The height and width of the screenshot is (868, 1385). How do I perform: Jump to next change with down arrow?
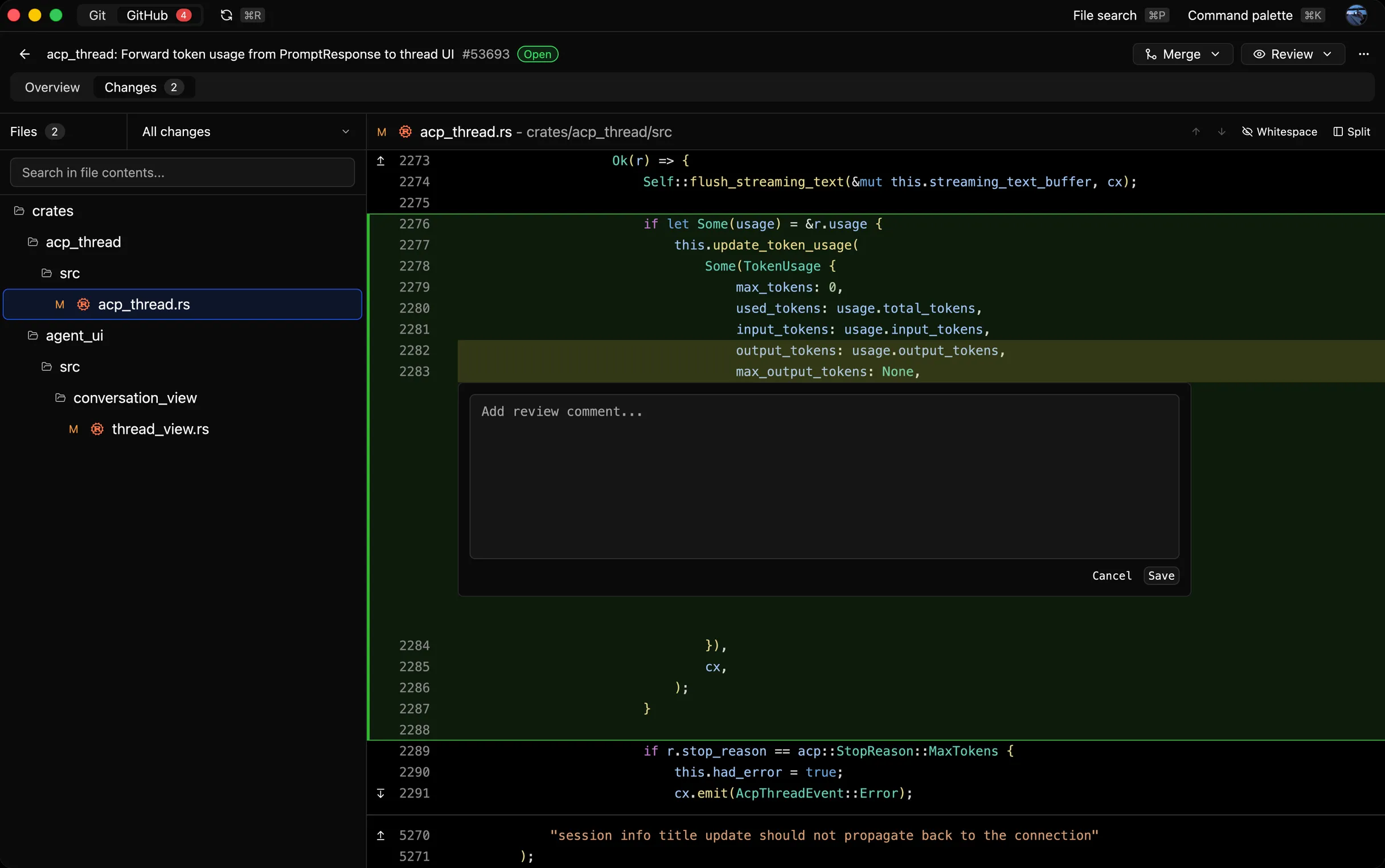pos(1222,131)
